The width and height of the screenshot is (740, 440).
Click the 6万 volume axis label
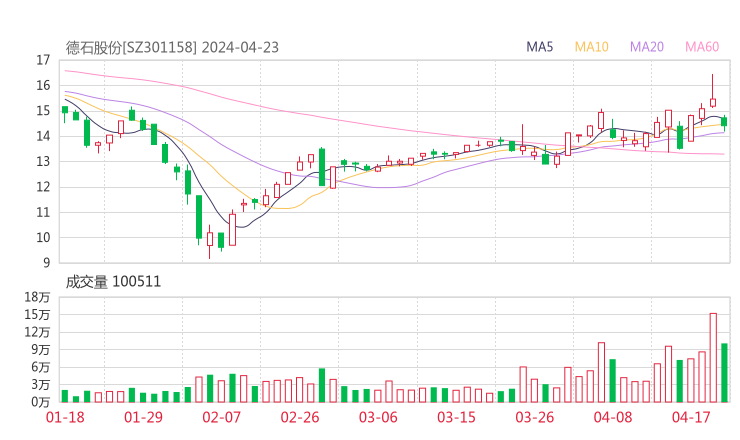tap(41, 367)
